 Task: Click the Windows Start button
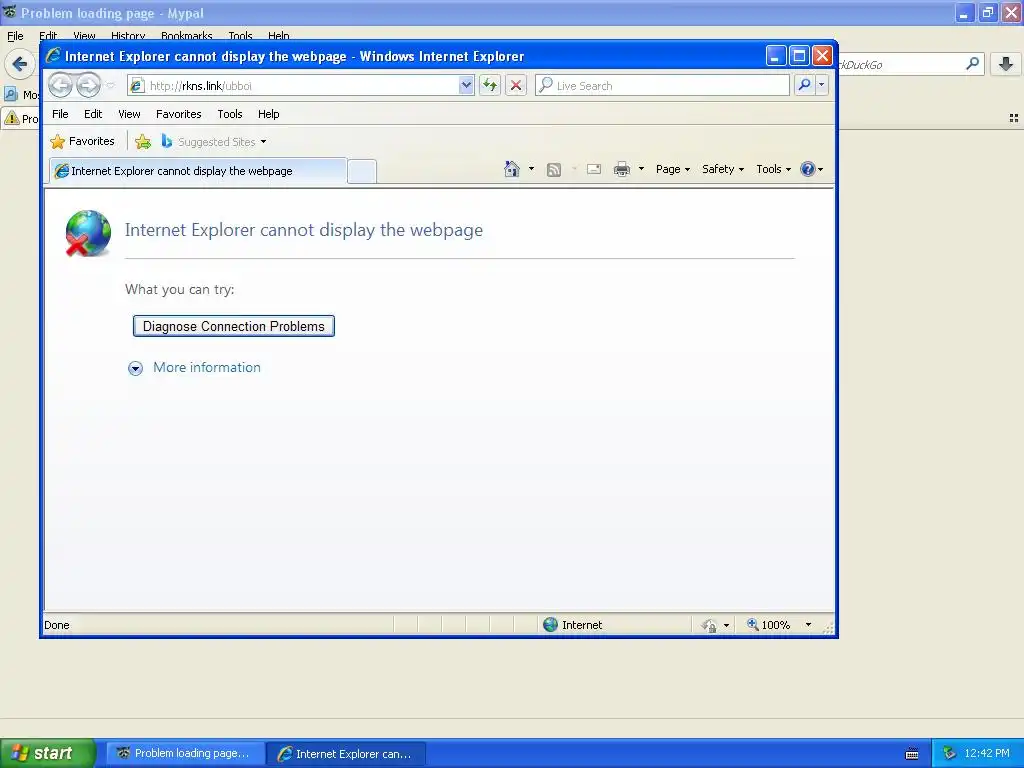[x=48, y=753]
